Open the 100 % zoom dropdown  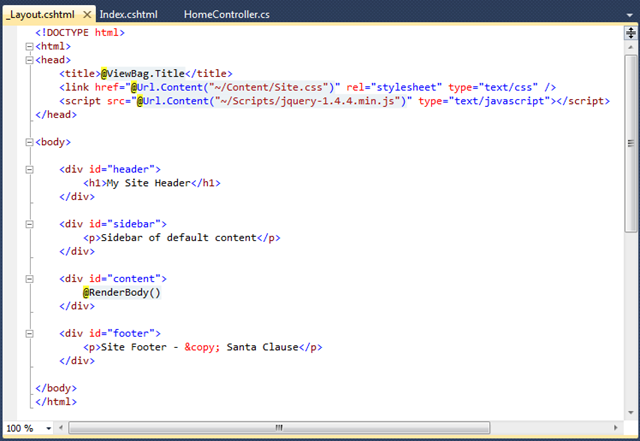pos(49,428)
